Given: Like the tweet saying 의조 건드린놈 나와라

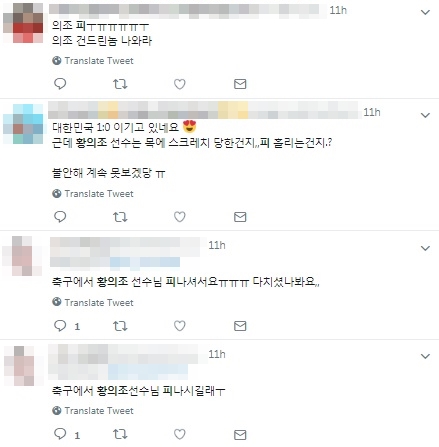Looking at the screenshot, I should click(x=180, y=84).
